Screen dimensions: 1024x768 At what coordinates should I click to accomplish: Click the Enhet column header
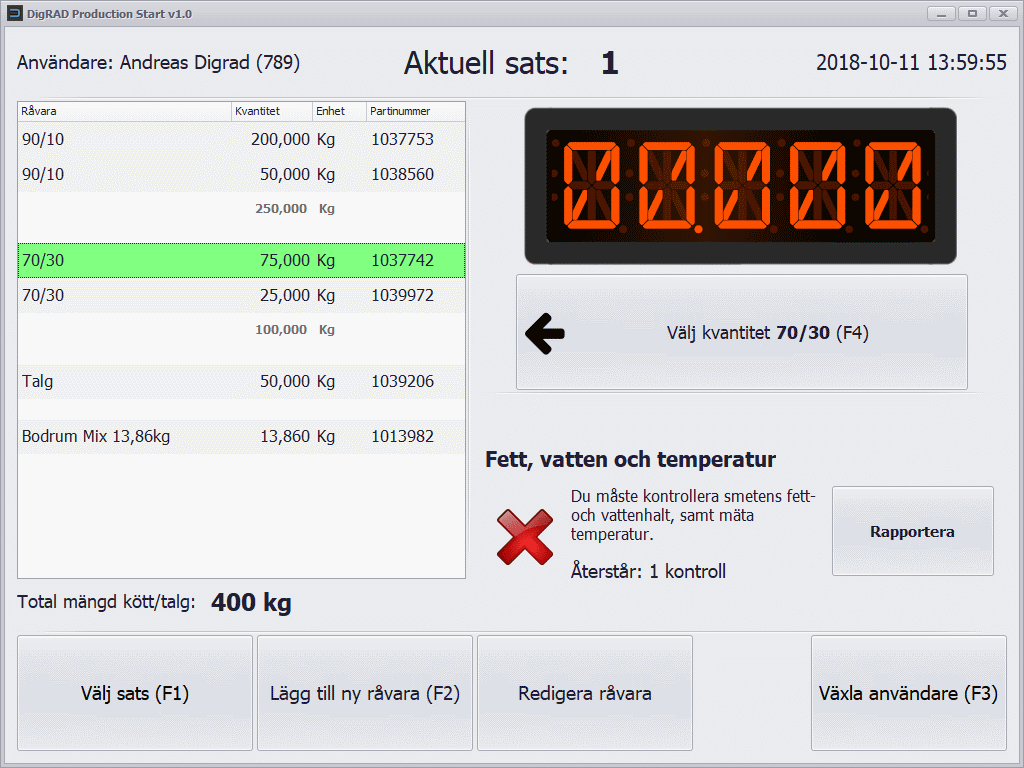coord(338,111)
